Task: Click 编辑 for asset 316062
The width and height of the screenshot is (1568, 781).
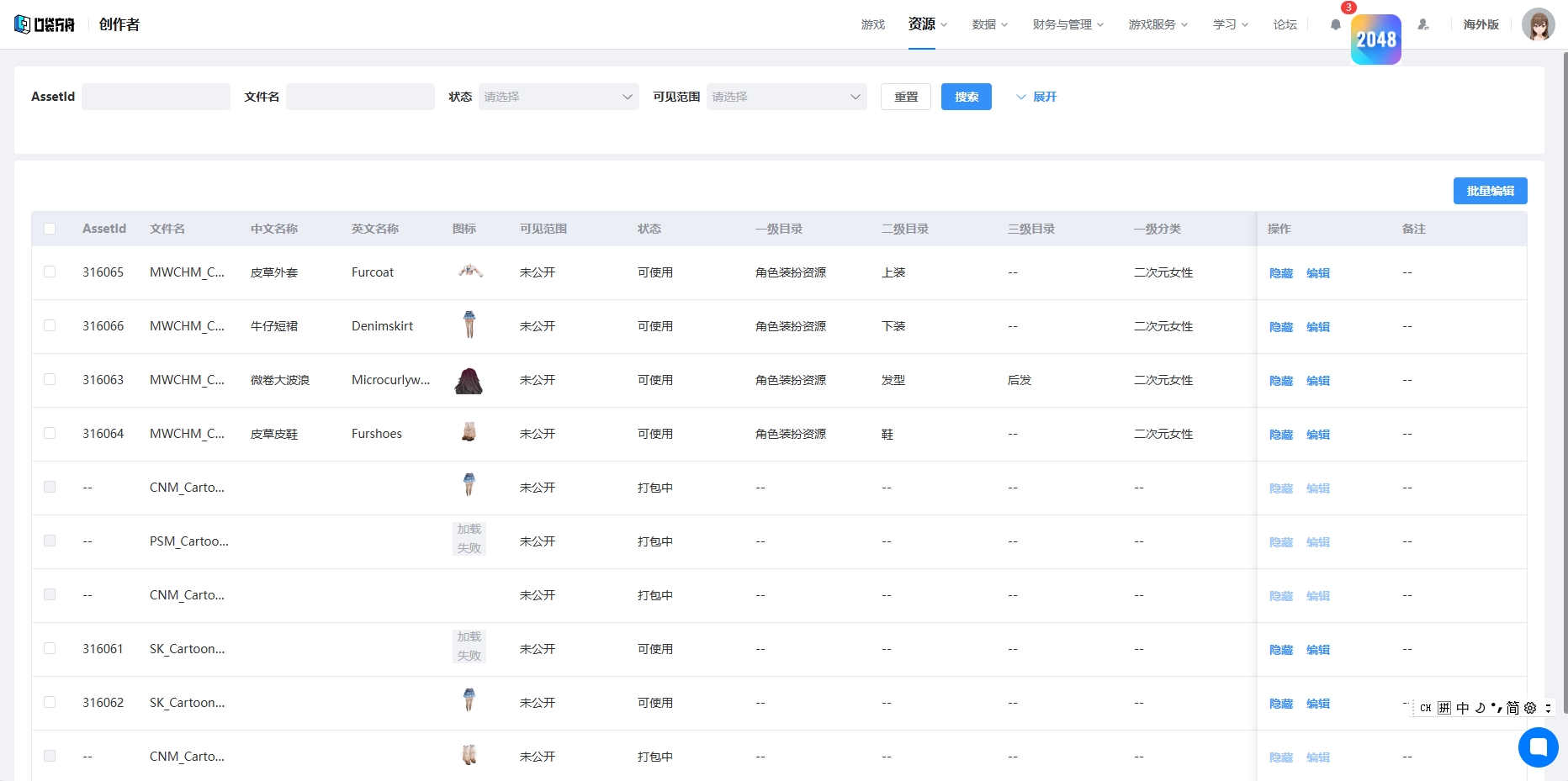Action: pyautogui.click(x=1318, y=704)
